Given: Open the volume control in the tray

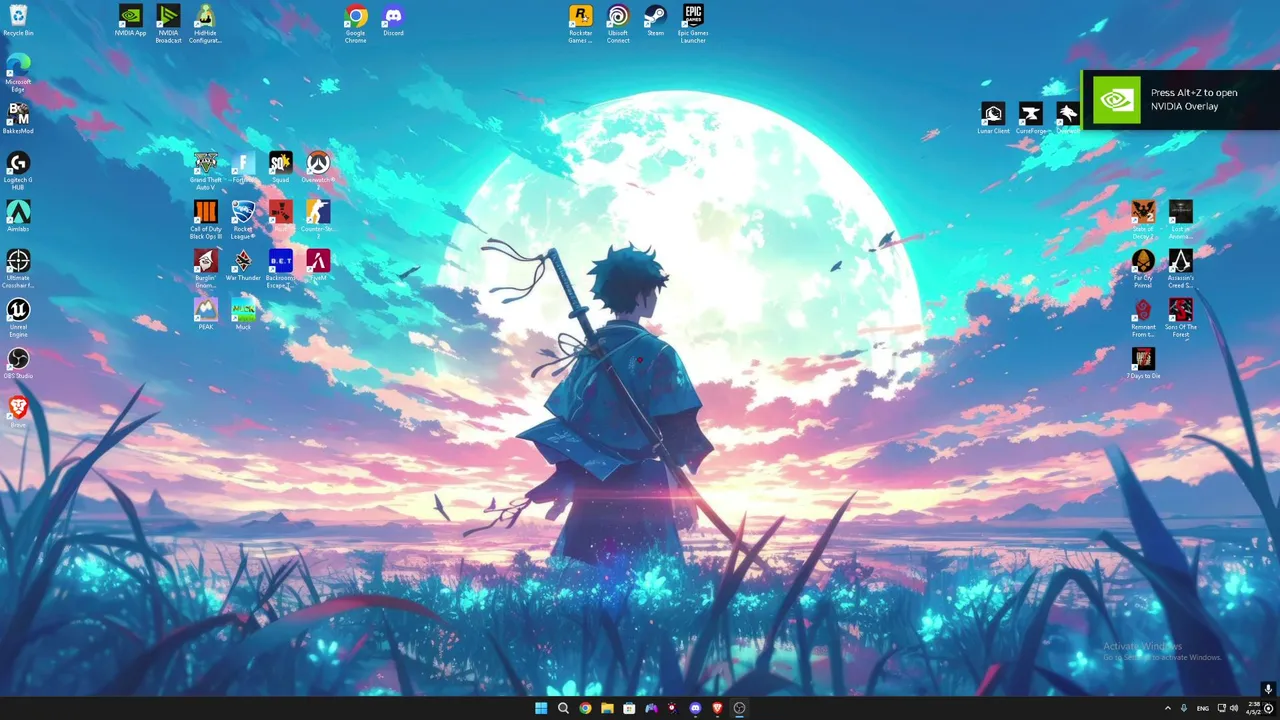Looking at the screenshot, I should click(1235, 708).
